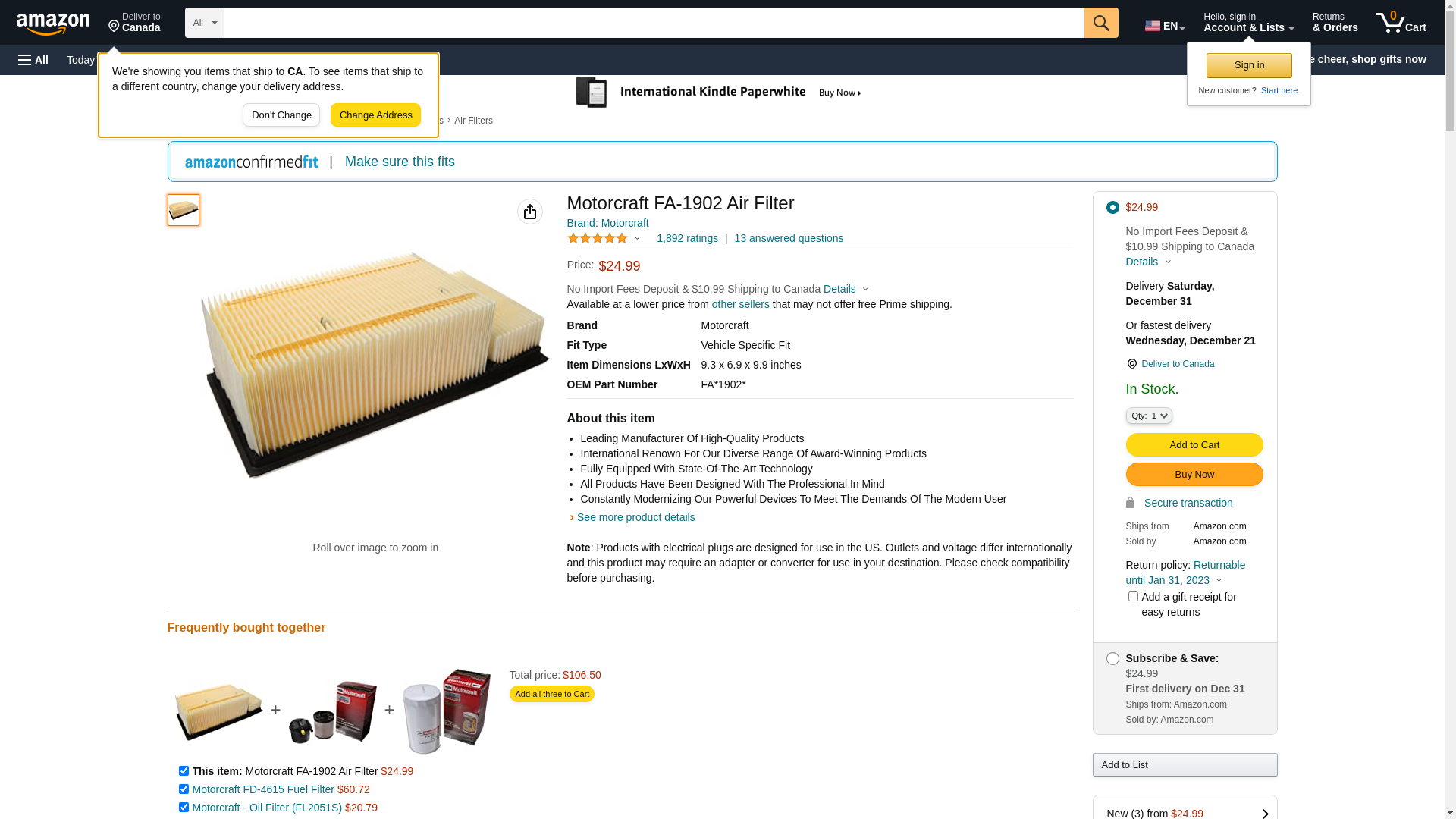
Task: Open the search category All dropdown
Action: point(205,23)
